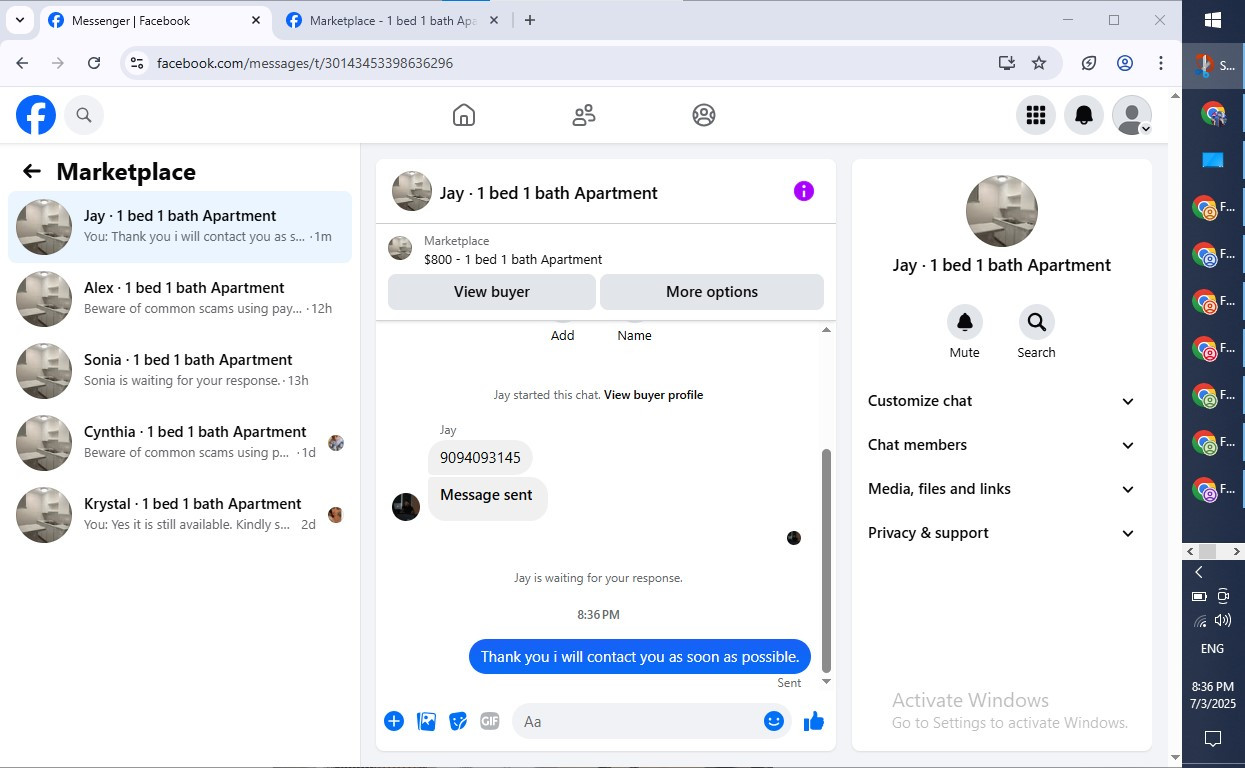Expand Privacy & support section
The width and height of the screenshot is (1245, 768).
coord(1001,533)
